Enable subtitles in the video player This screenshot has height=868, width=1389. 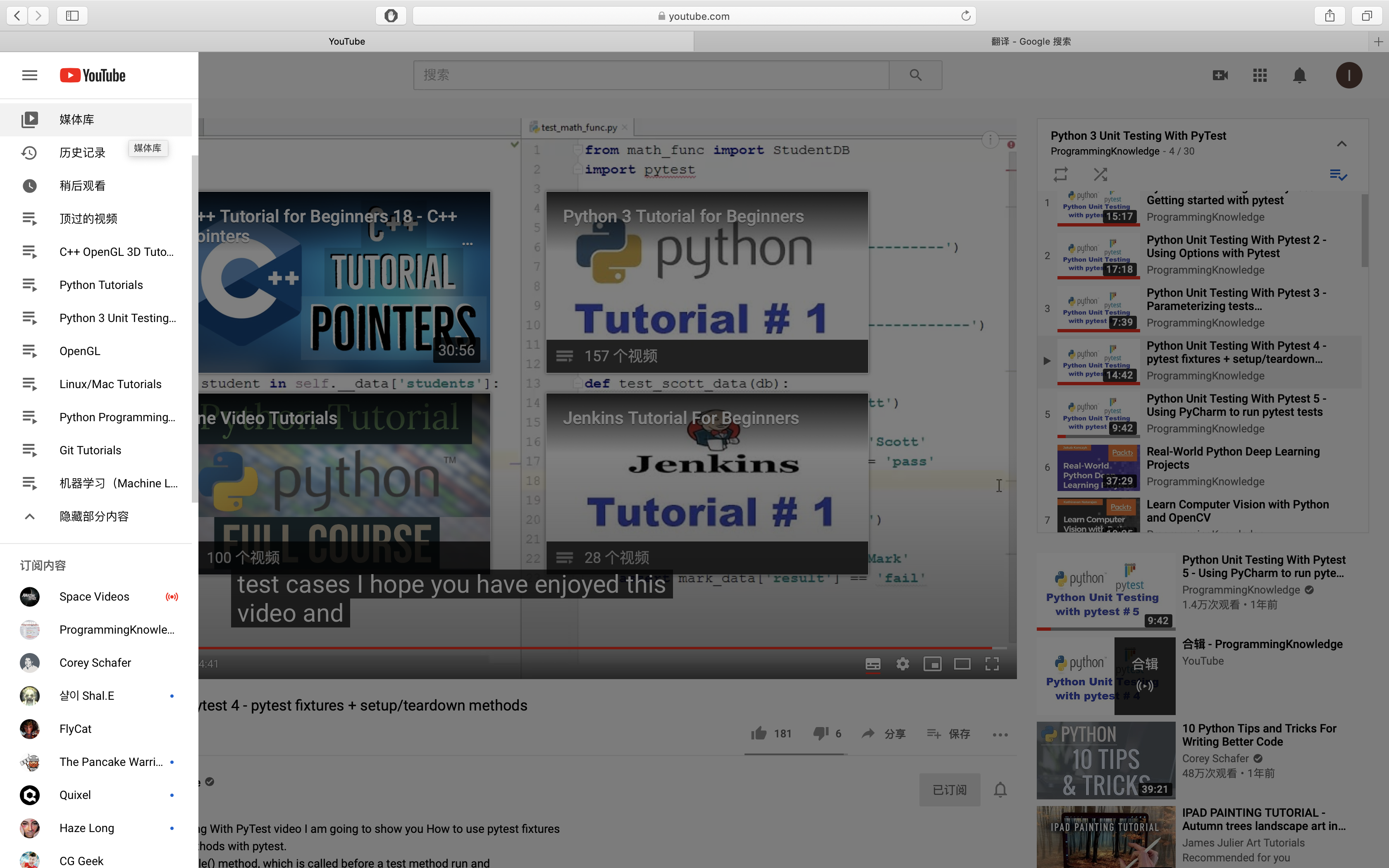pyautogui.click(x=872, y=664)
